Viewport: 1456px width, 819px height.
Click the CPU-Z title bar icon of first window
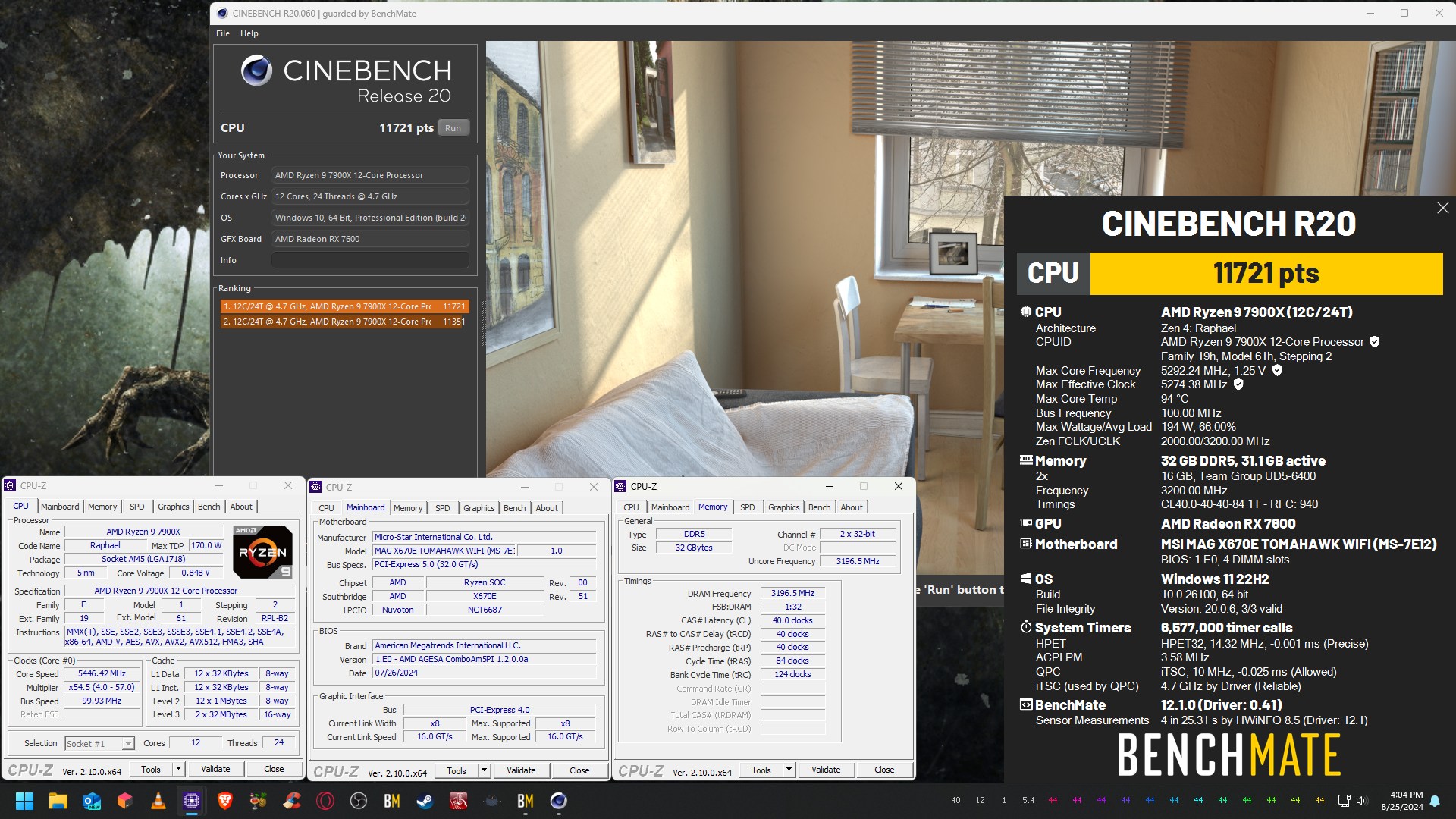tap(10, 485)
